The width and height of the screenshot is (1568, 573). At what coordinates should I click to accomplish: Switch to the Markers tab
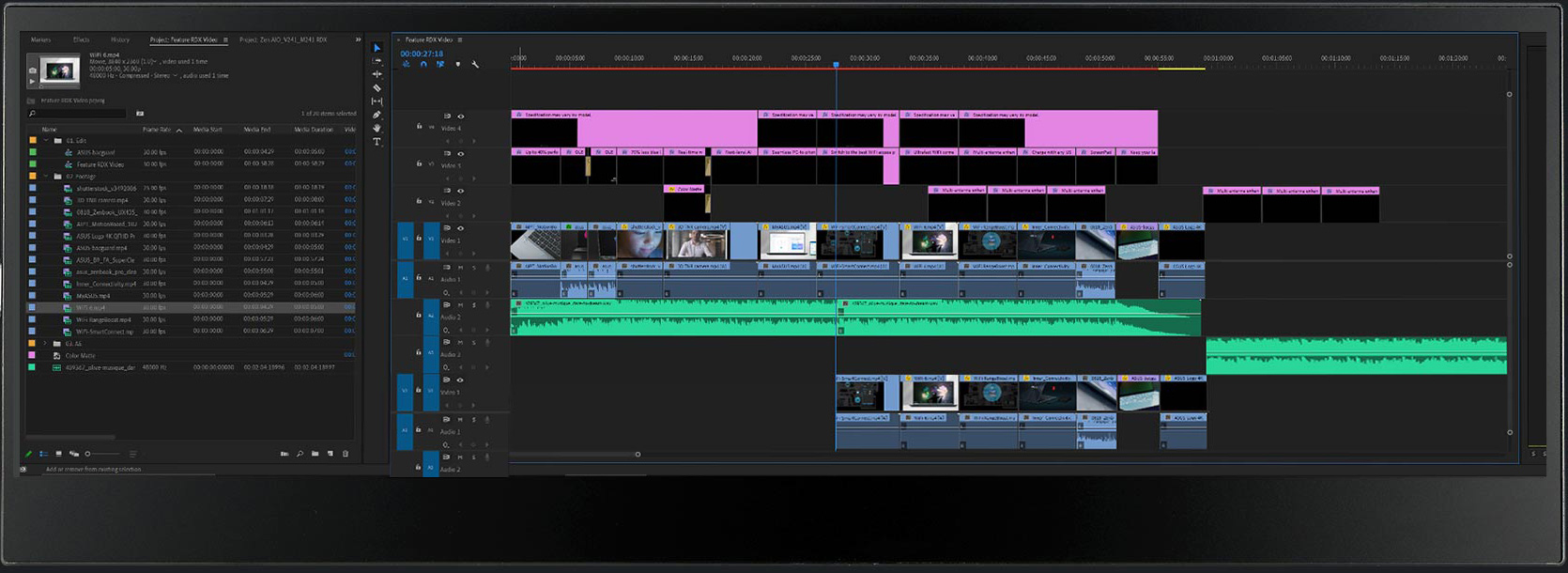coord(40,39)
